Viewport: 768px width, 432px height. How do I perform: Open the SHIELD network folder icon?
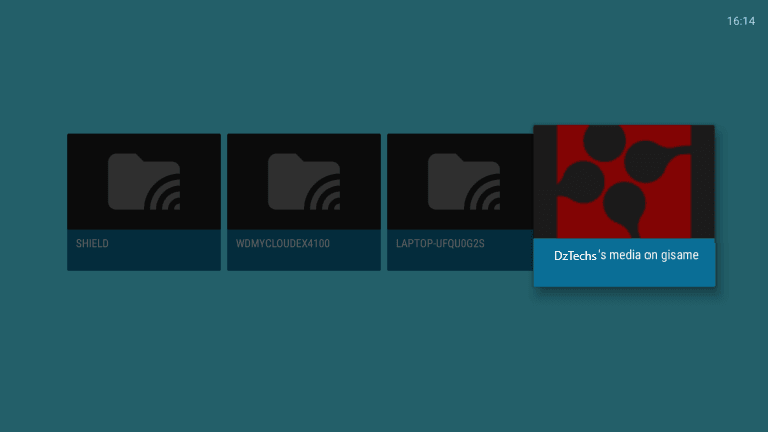tap(144, 182)
